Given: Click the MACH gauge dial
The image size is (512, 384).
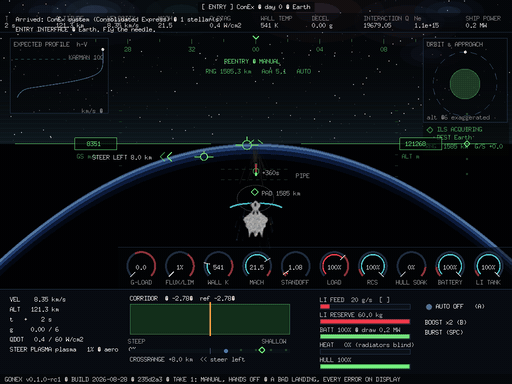Looking at the screenshot, I should (257, 266).
